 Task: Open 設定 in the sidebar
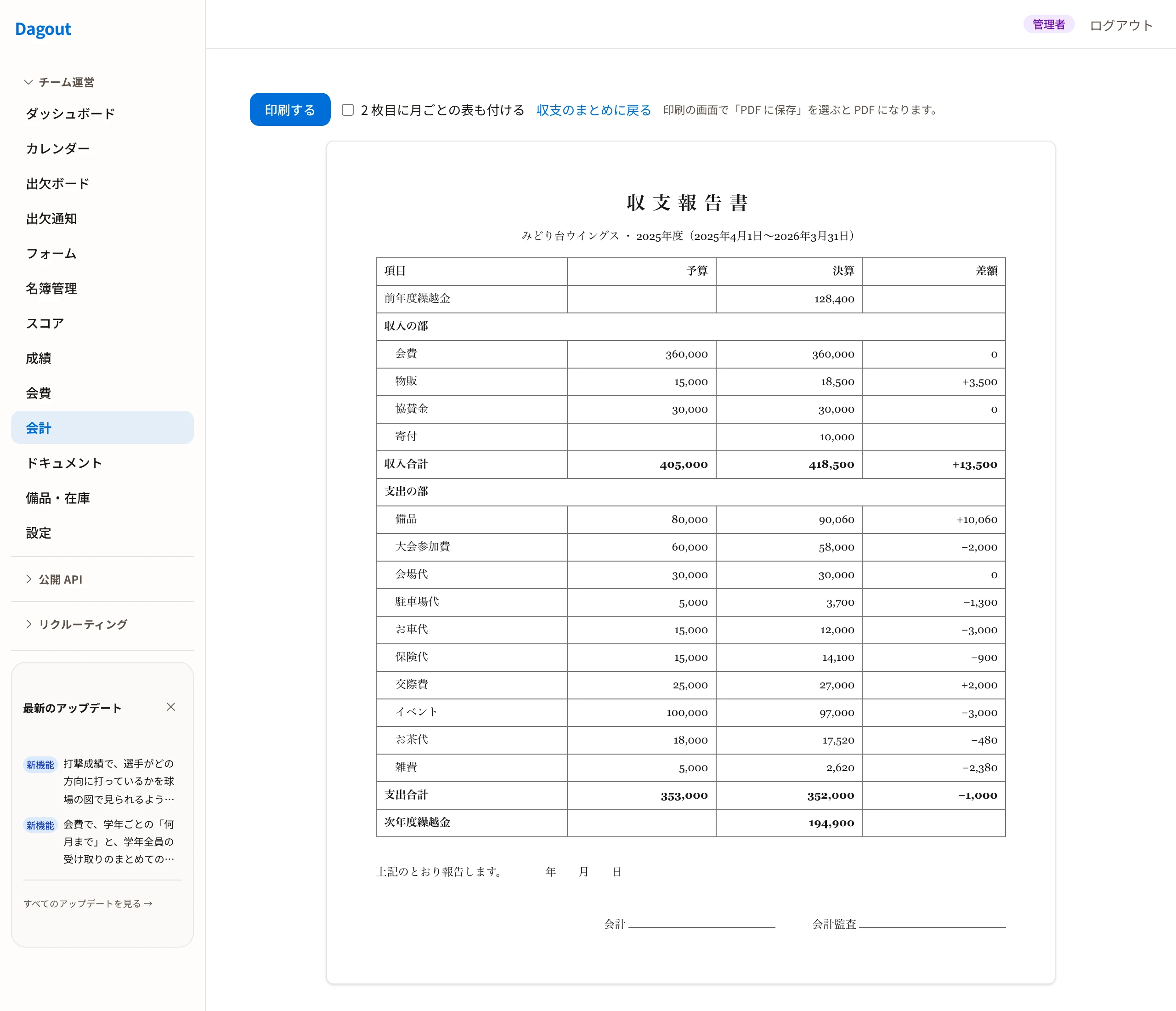click(x=102, y=533)
